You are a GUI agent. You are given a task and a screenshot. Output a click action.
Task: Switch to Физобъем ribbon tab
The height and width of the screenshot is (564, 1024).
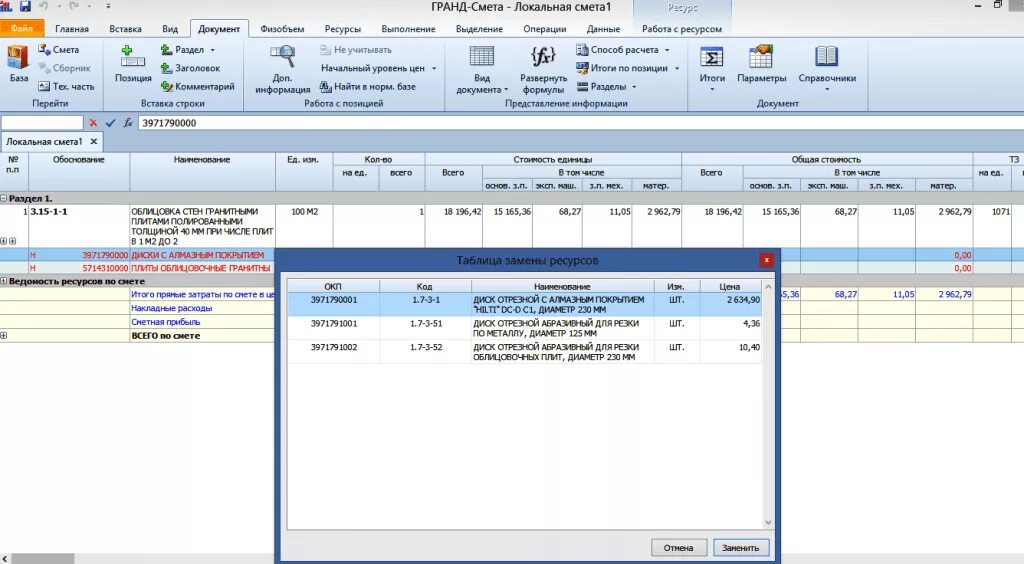[x=282, y=29]
